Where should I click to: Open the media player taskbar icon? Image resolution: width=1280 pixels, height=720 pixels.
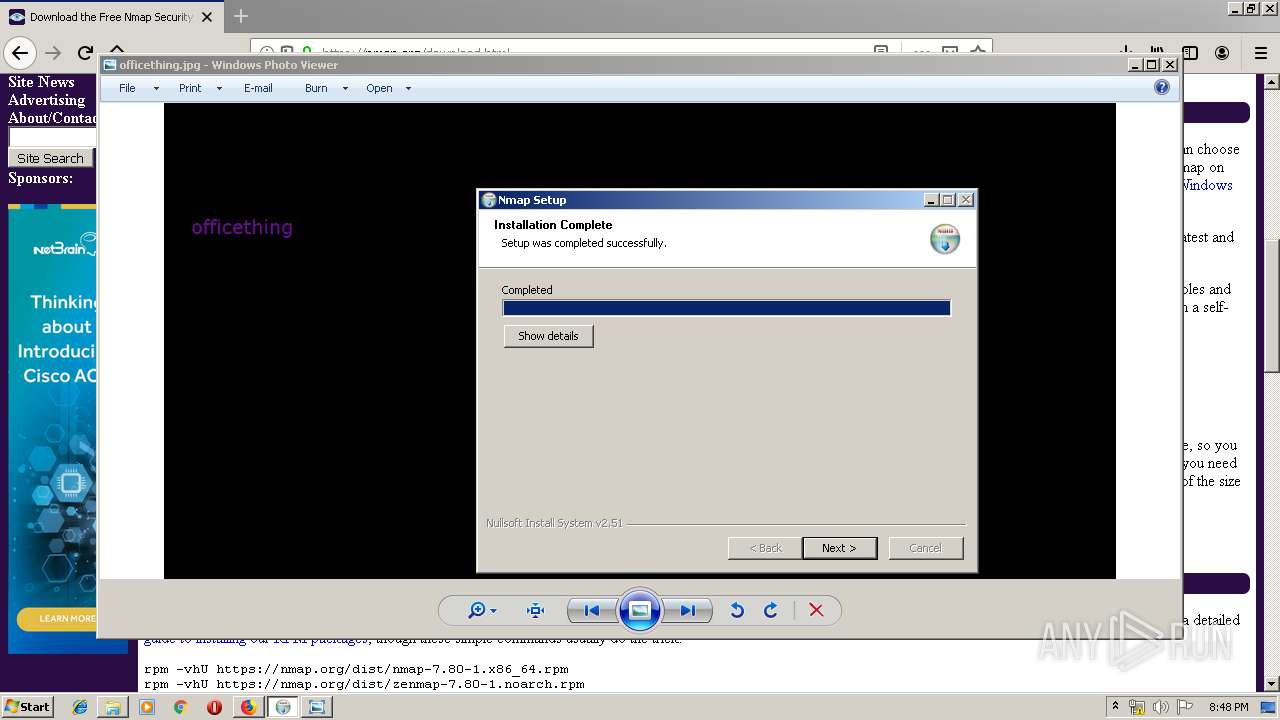147,707
